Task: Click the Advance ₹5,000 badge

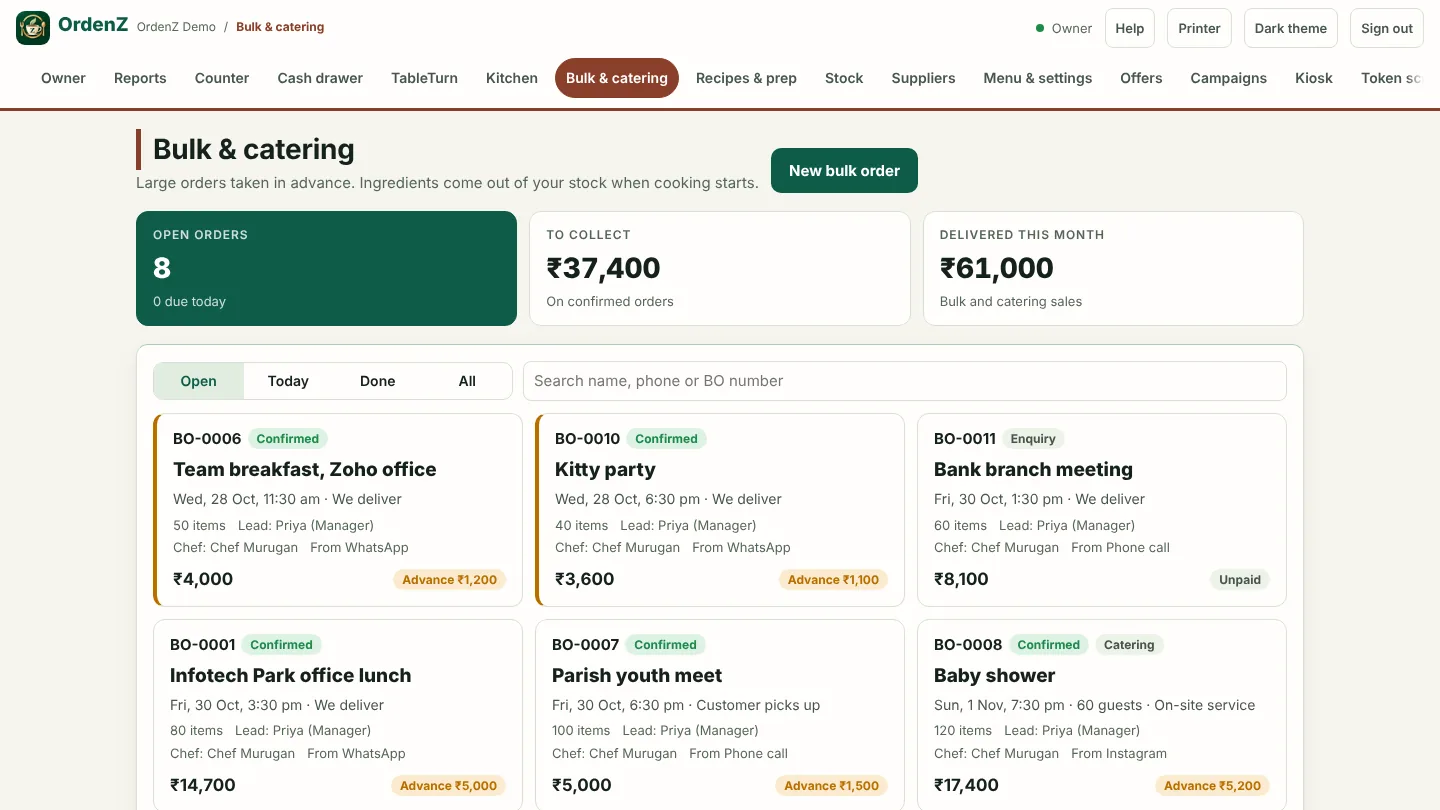Action: 449,786
